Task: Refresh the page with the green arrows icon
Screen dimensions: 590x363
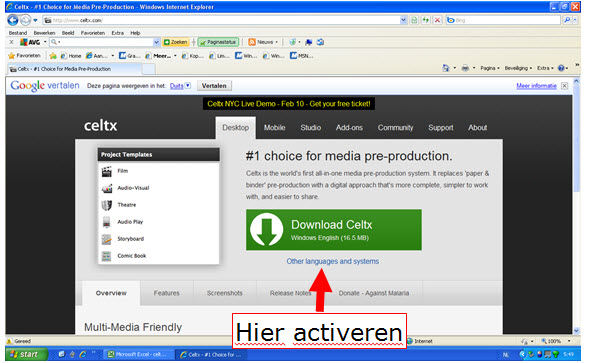Action: pyautogui.click(x=426, y=20)
